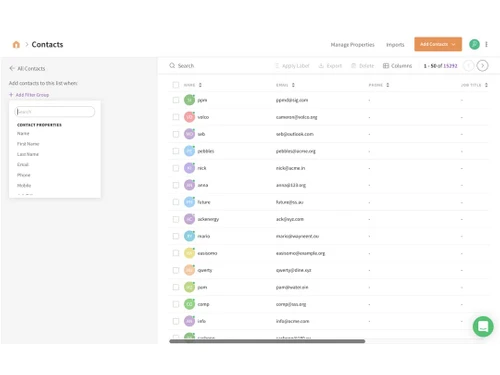Sort by the Job Title column arrows
This screenshot has width=500, height=375.
tap(486, 85)
